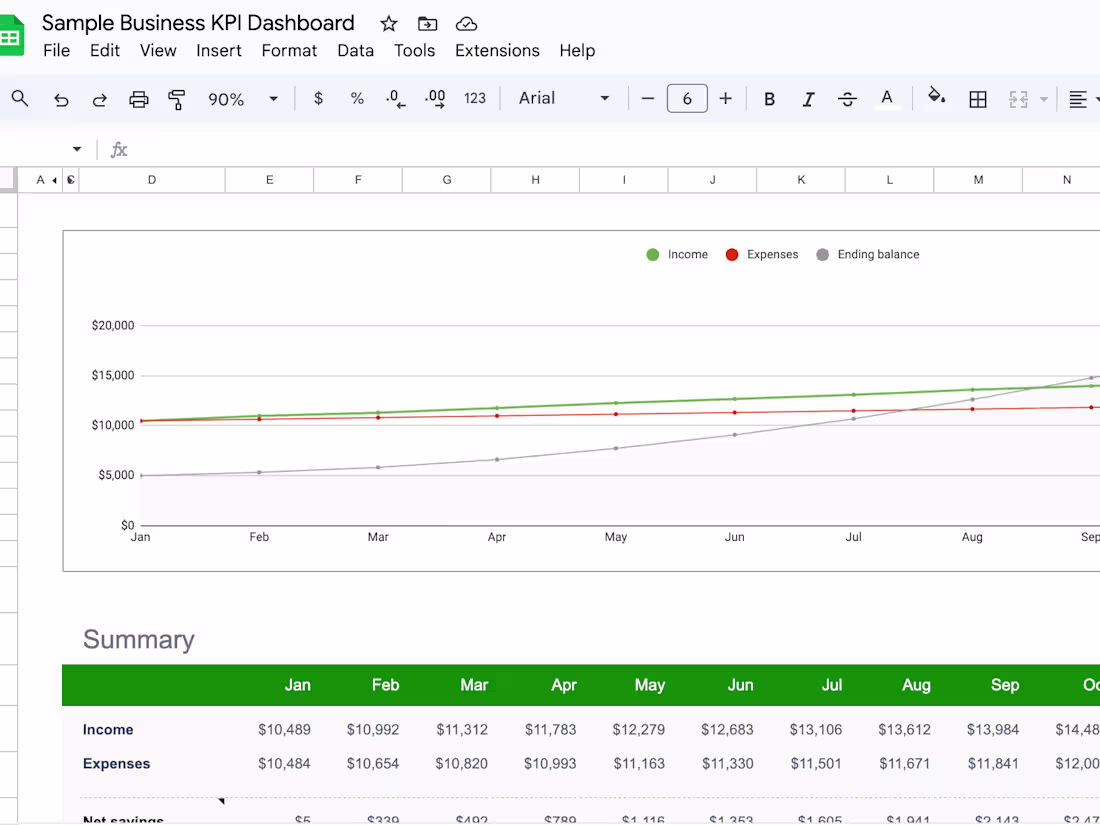Screen dimensions: 1100x825
Task: Open the Help menu
Action: click(x=577, y=51)
